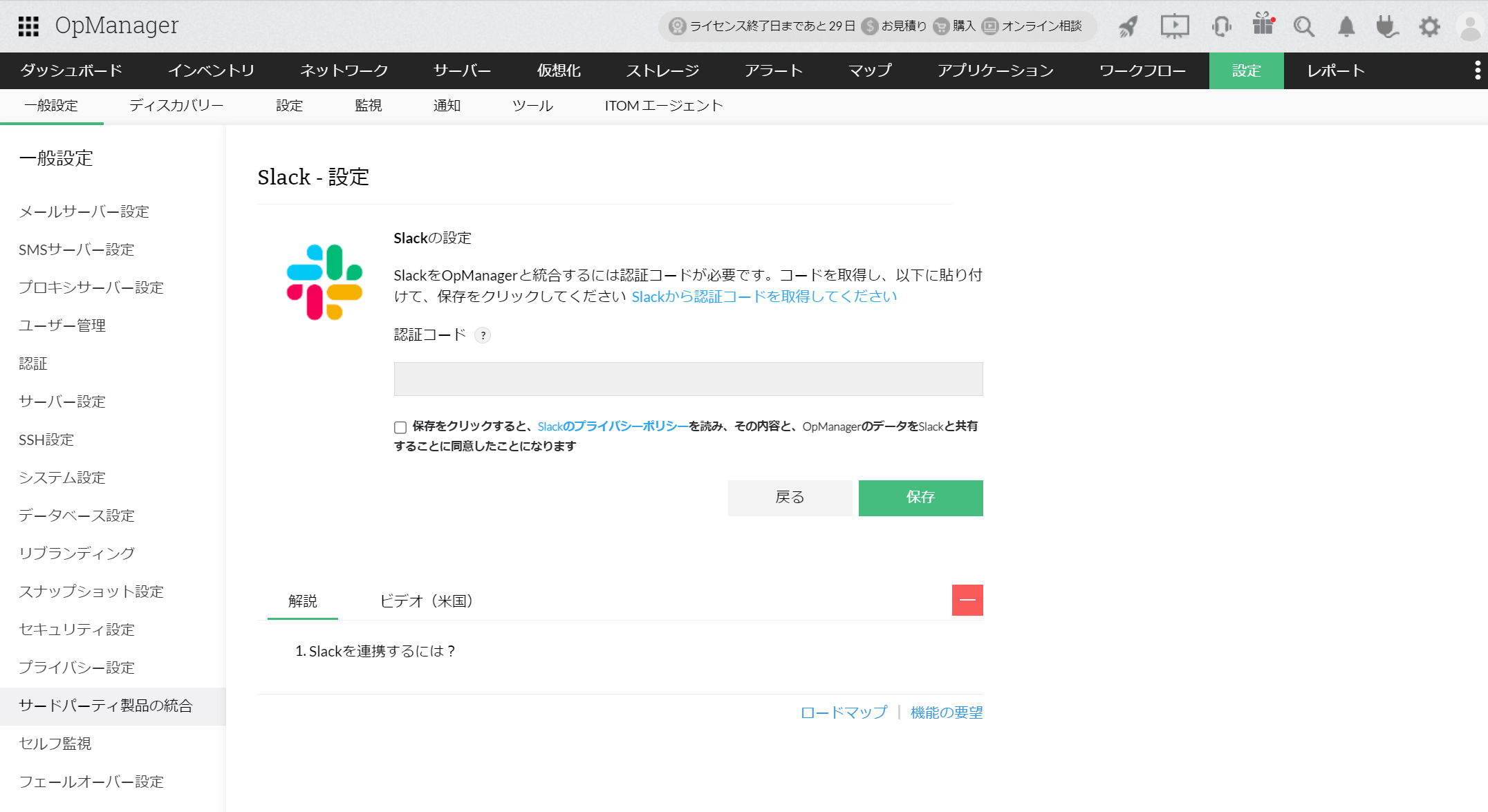
Task: Check the Slack privacy policy agreement box
Action: 400,428
